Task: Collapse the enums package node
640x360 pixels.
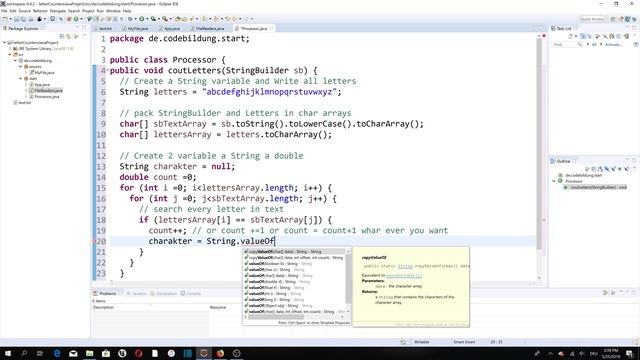Action: click(x=21, y=67)
